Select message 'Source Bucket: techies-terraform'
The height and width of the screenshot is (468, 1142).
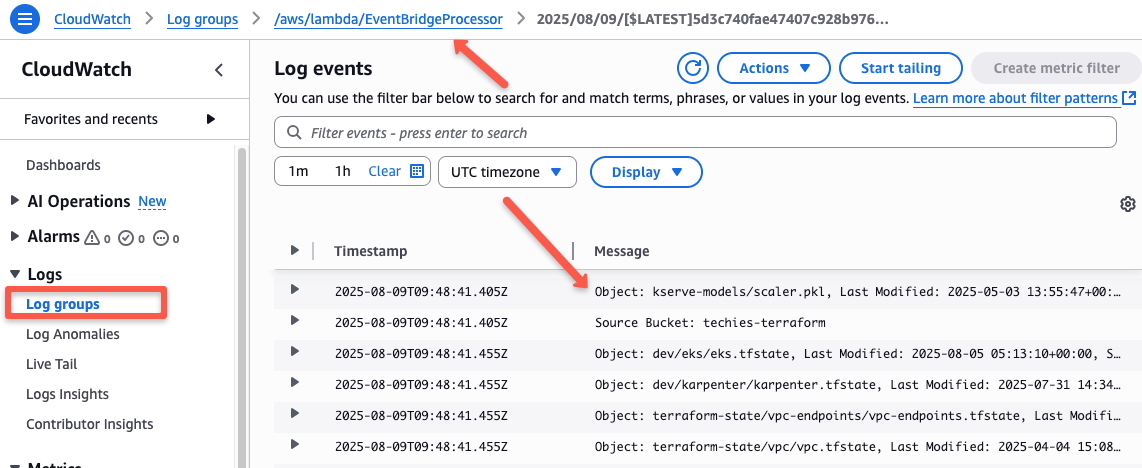[710, 322]
